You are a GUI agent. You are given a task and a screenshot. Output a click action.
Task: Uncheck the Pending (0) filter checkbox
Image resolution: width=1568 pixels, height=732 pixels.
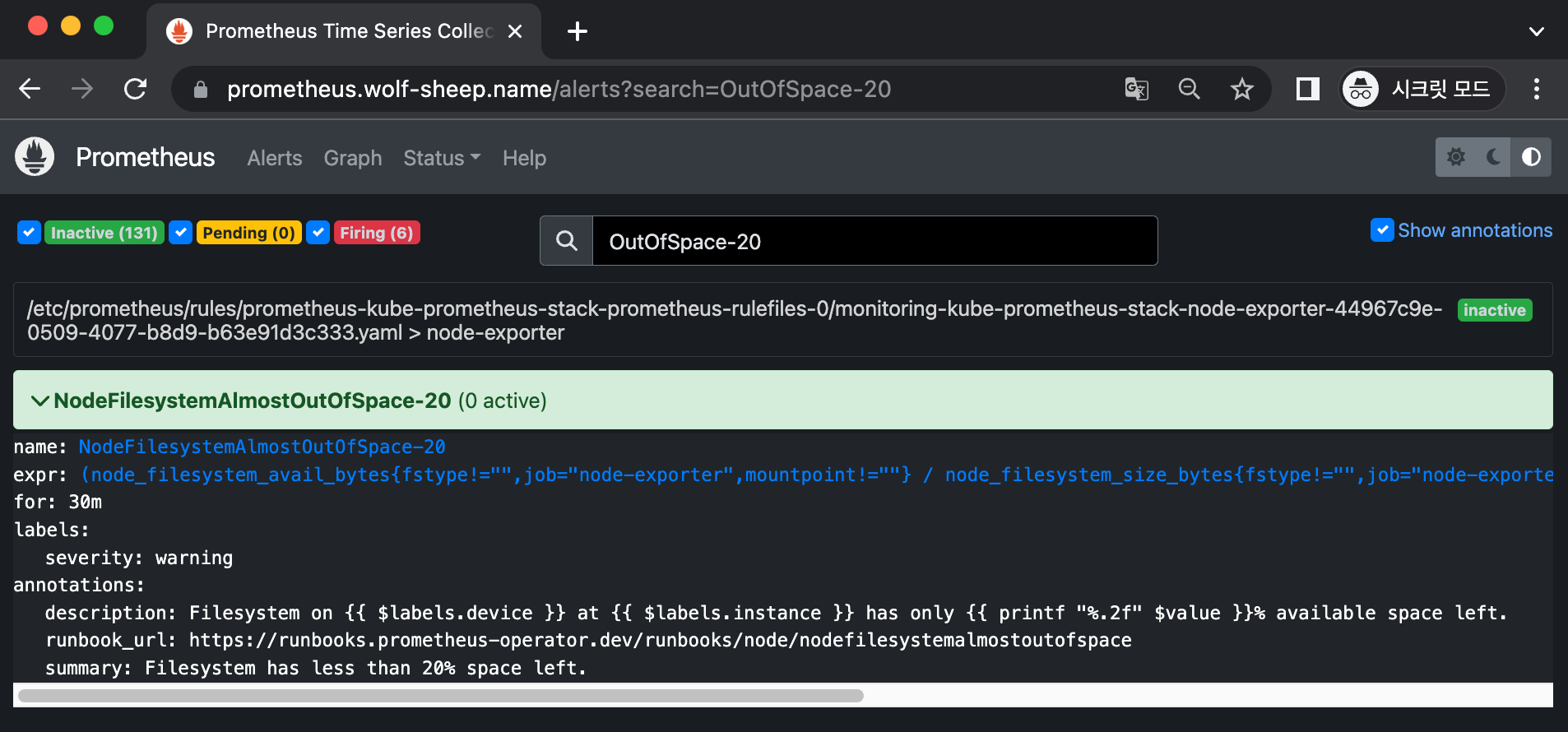(x=180, y=233)
